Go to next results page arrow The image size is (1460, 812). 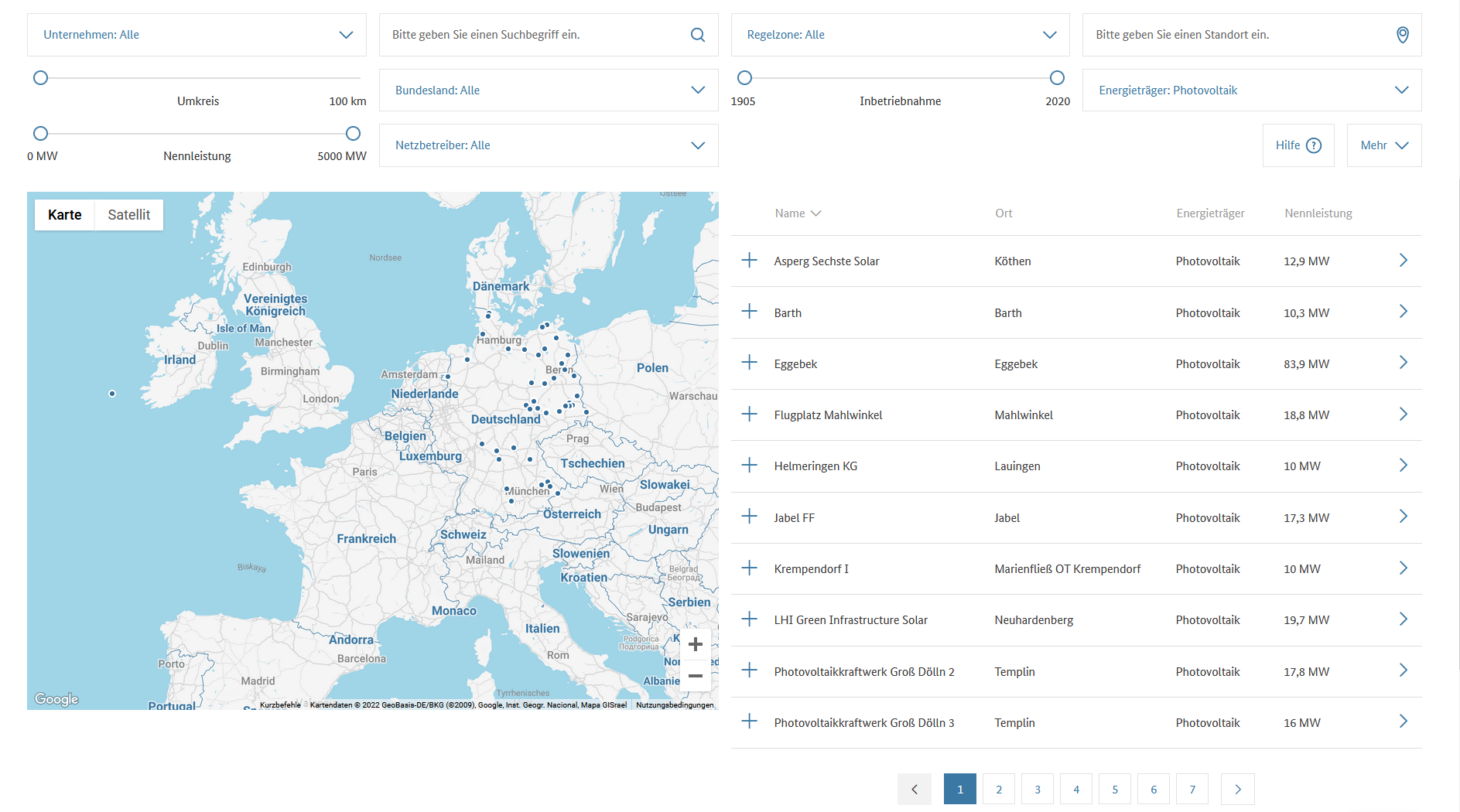coord(1237,790)
